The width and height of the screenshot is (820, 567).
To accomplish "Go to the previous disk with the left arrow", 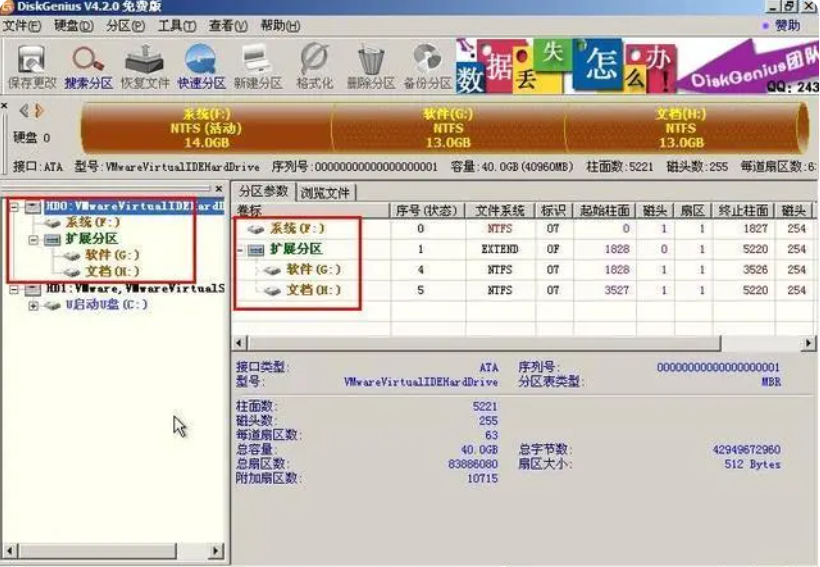I will (x=24, y=110).
